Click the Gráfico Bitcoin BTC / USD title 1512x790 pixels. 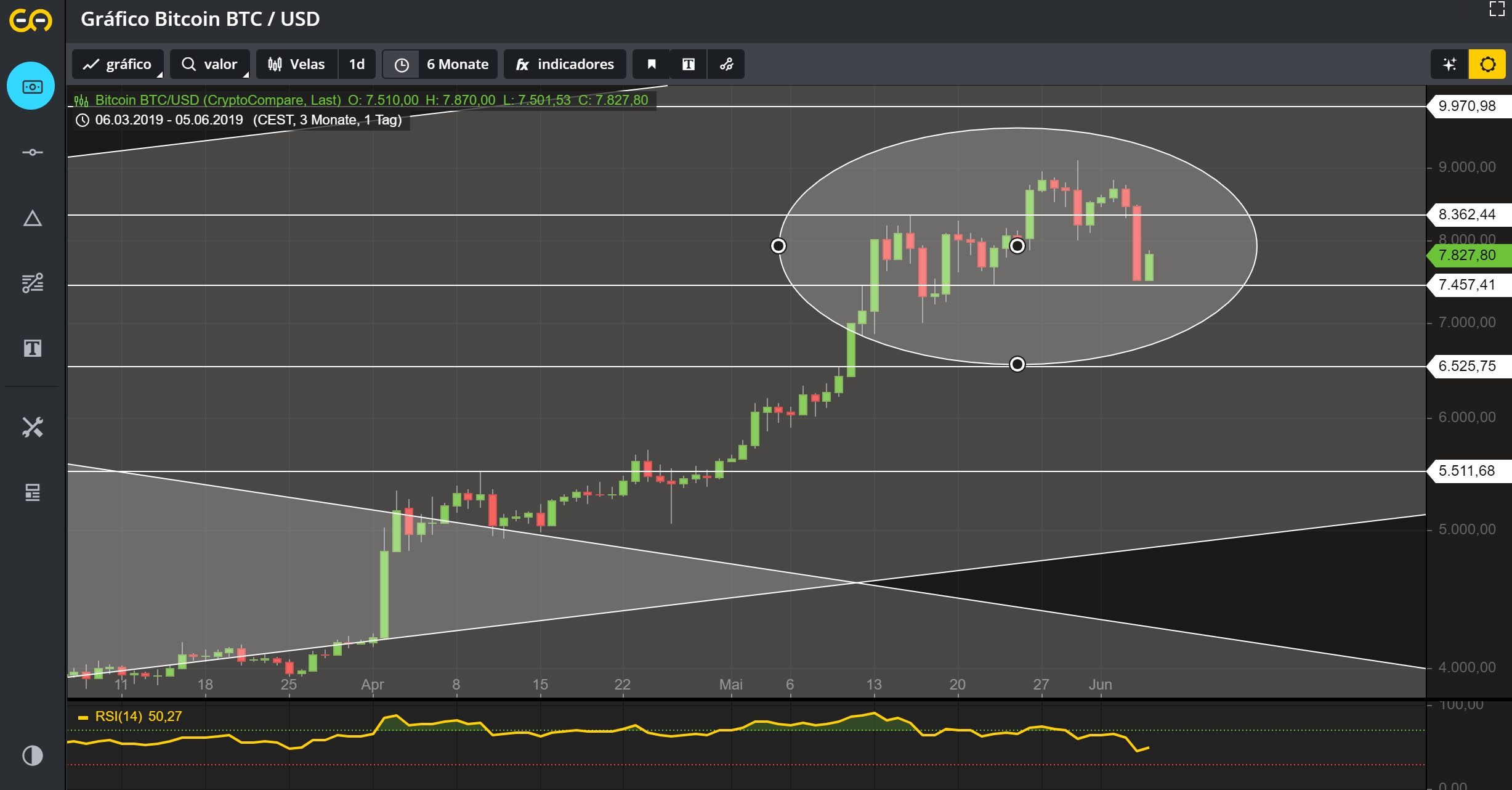click(x=200, y=19)
